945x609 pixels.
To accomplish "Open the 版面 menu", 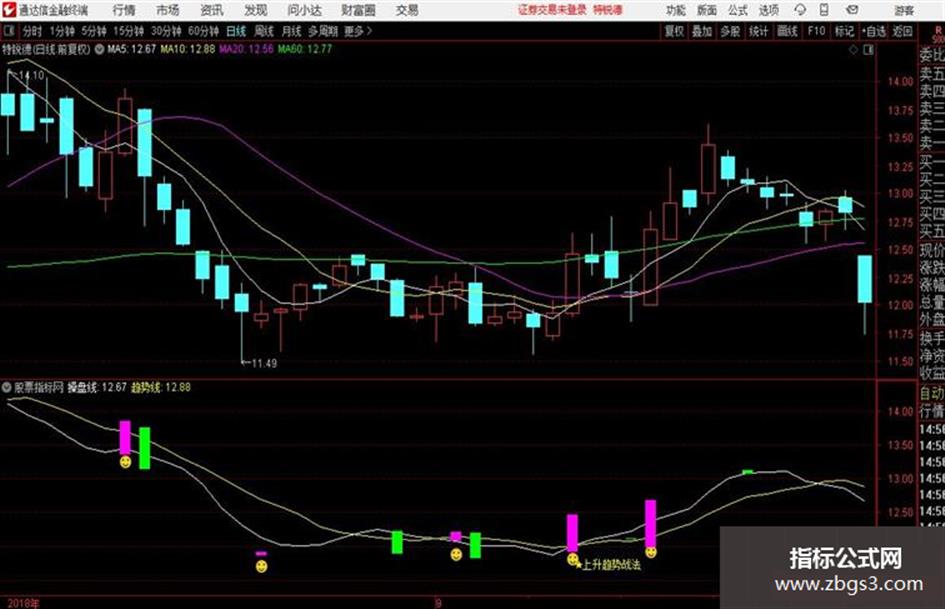I will [707, 10].
